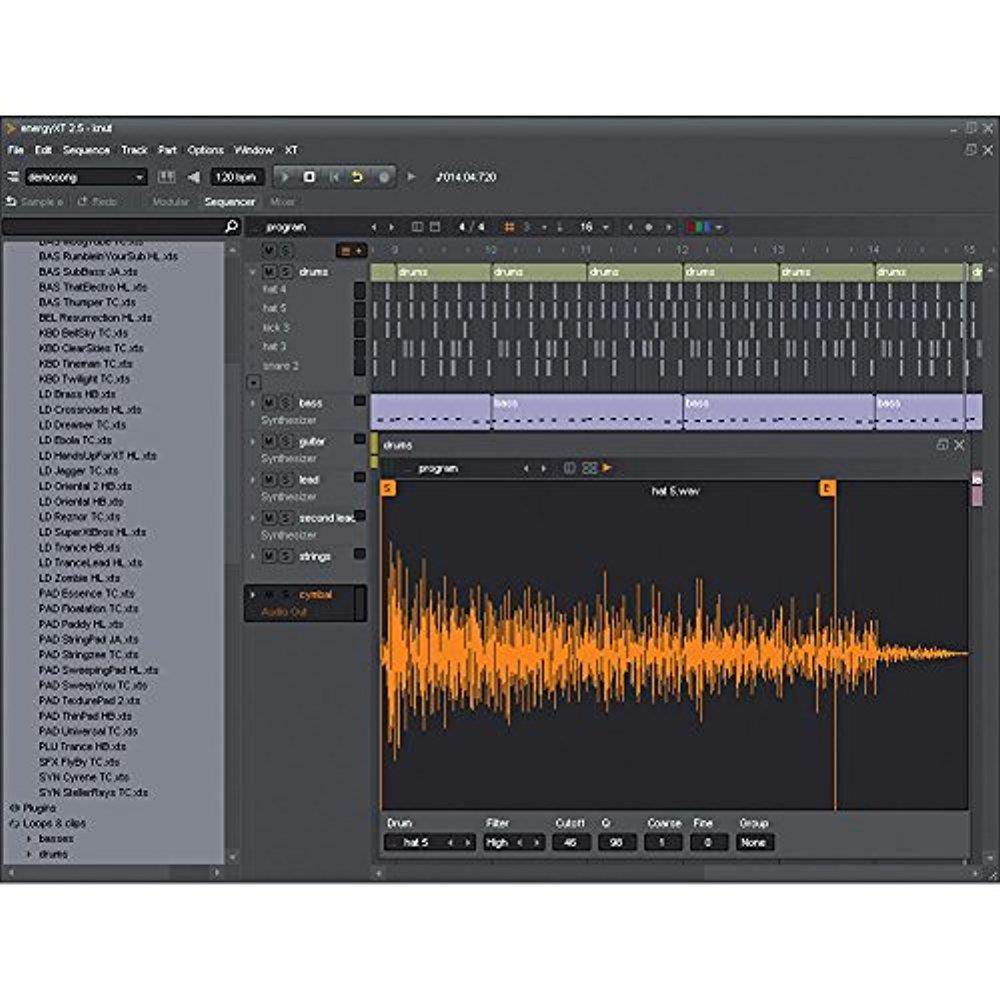The height and width of the screenshot is (1000, 1000).
Task: Adjust the Cutoff value showing 46
Action: click(x=567, y=843)
